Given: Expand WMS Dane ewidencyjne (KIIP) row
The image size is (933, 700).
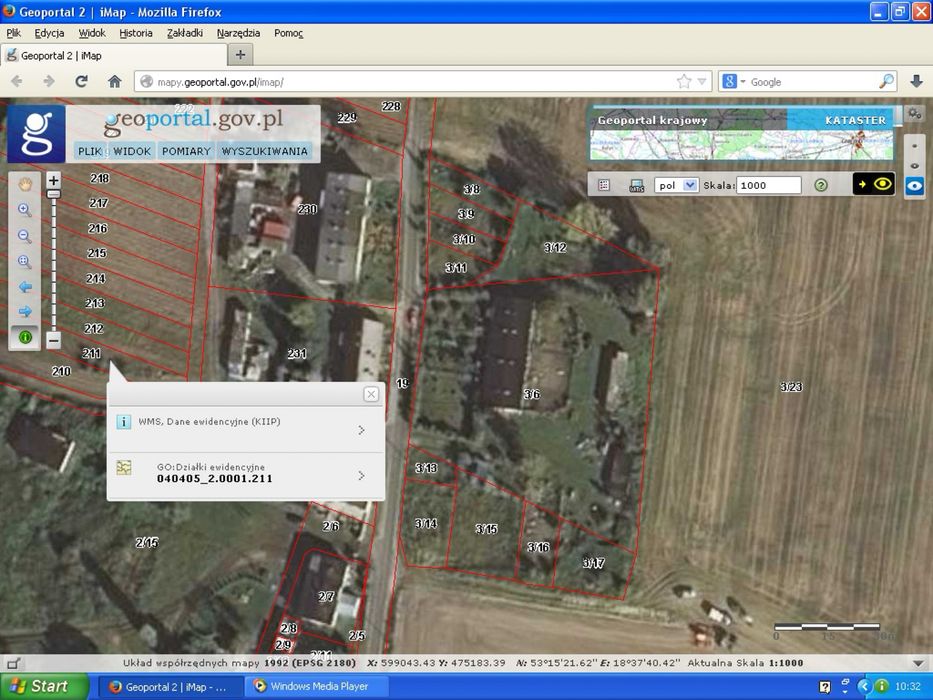Looking at the screenshot, I should pyautogui.click(x=361, y=430).
